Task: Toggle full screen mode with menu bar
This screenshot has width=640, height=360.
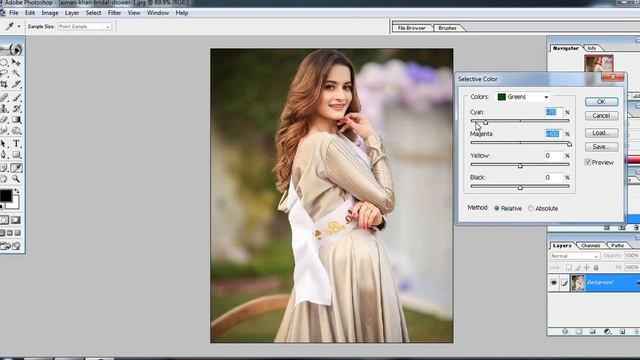Action: (x=10, y=233)
